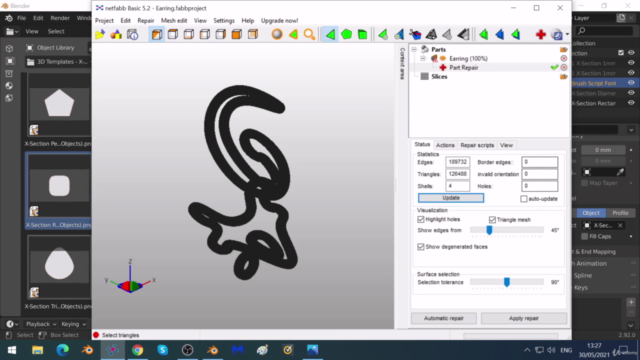
Task: Open project file with yellow folder icon
Action: tap(100, 35)
